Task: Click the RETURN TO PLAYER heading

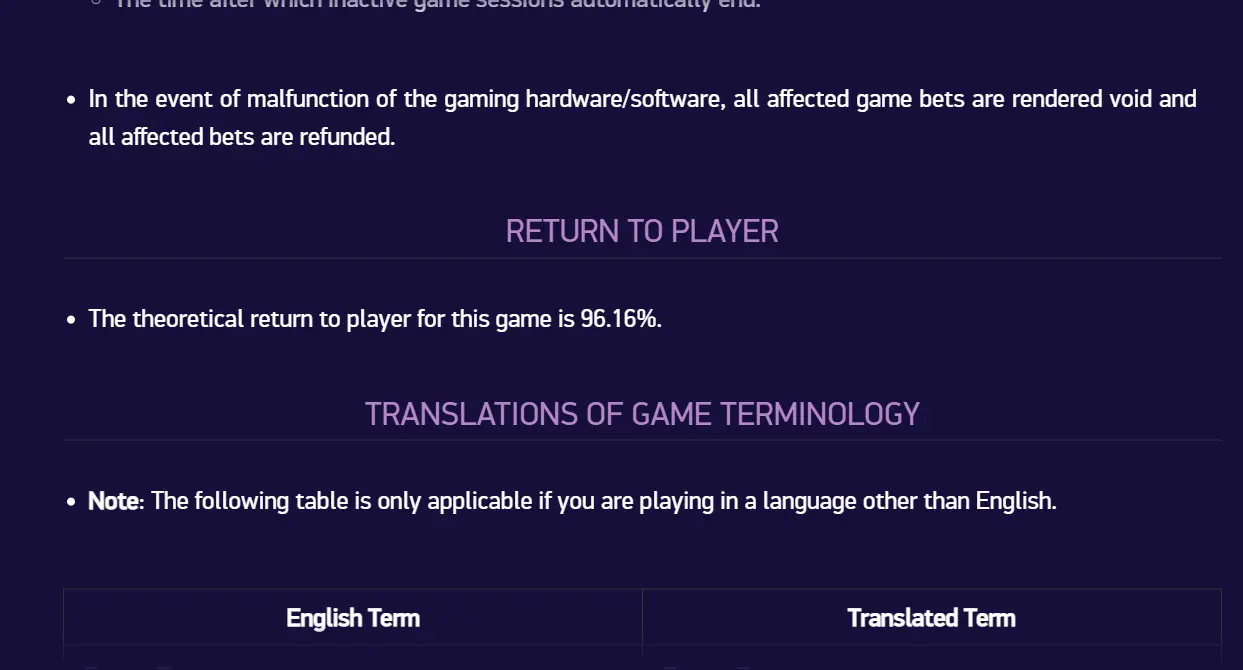Action: coord(642,231)
